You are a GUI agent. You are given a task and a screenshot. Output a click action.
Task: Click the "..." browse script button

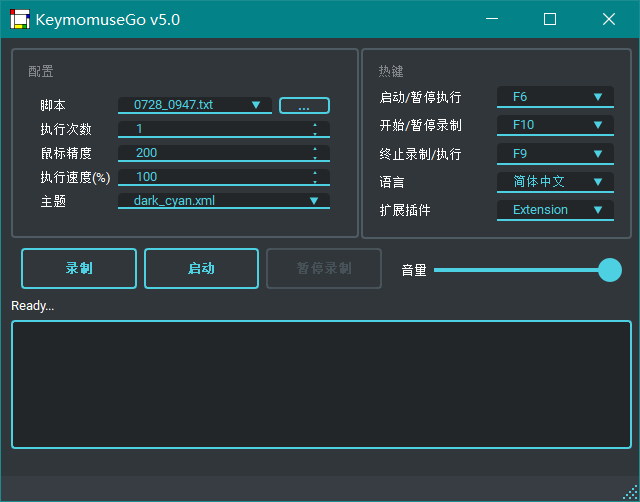pos(304,105)
